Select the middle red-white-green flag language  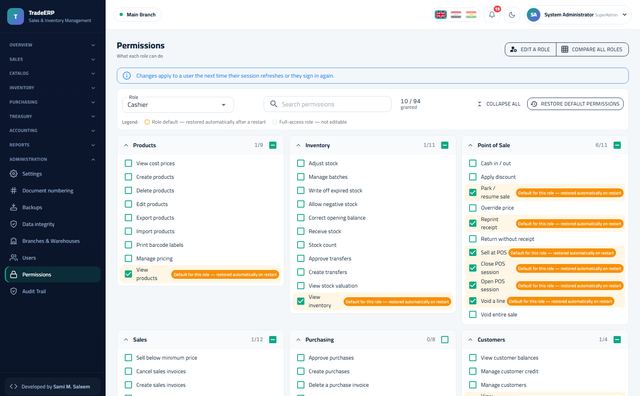click(x=456, y=15)
